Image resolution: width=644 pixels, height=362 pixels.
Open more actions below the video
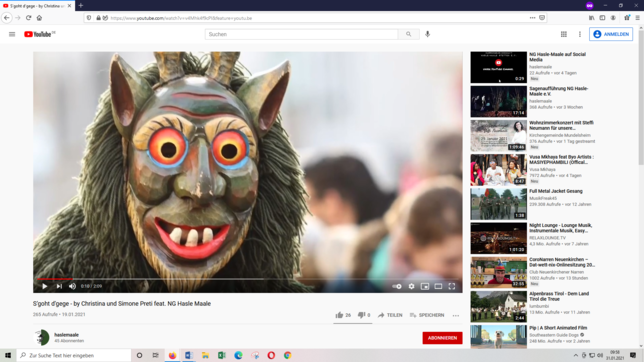point(456,316)
